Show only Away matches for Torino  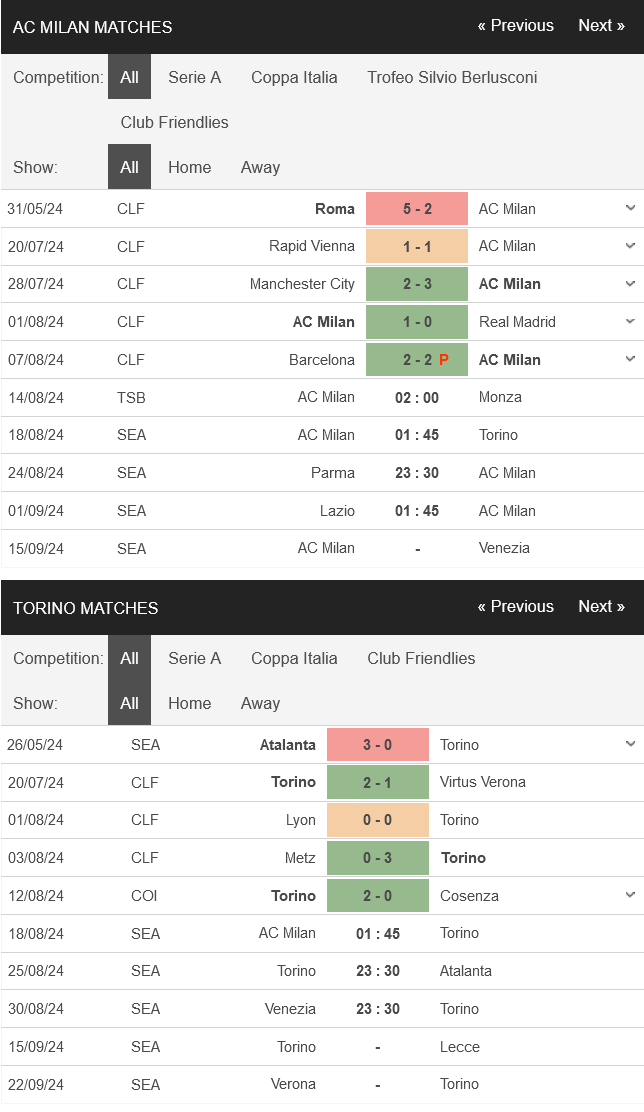coord(260,704)
